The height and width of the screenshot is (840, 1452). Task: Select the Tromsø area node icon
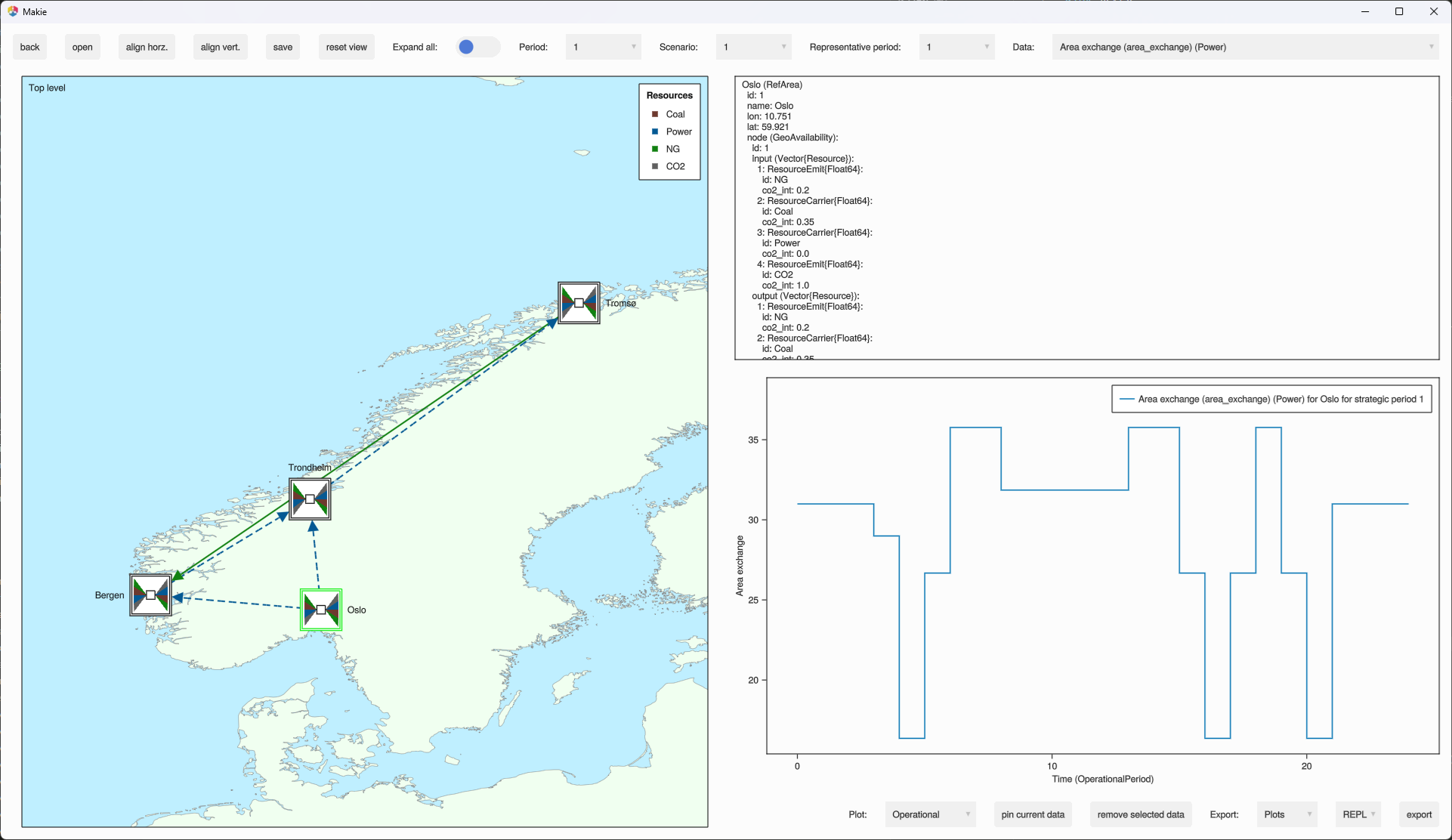click(x=579, y=303)
